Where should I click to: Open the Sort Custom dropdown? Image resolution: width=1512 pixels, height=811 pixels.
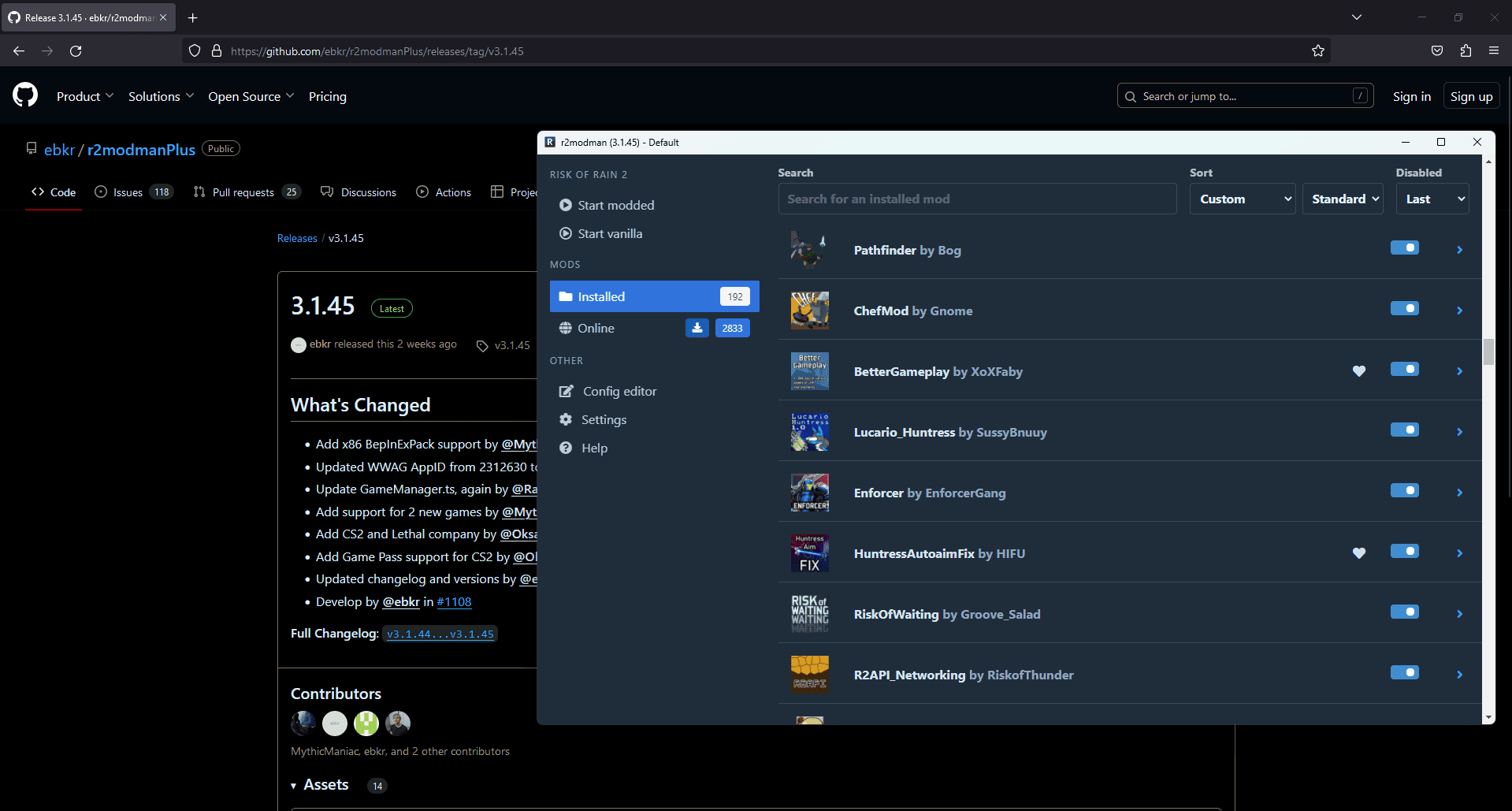click(x=1243, y=199)
